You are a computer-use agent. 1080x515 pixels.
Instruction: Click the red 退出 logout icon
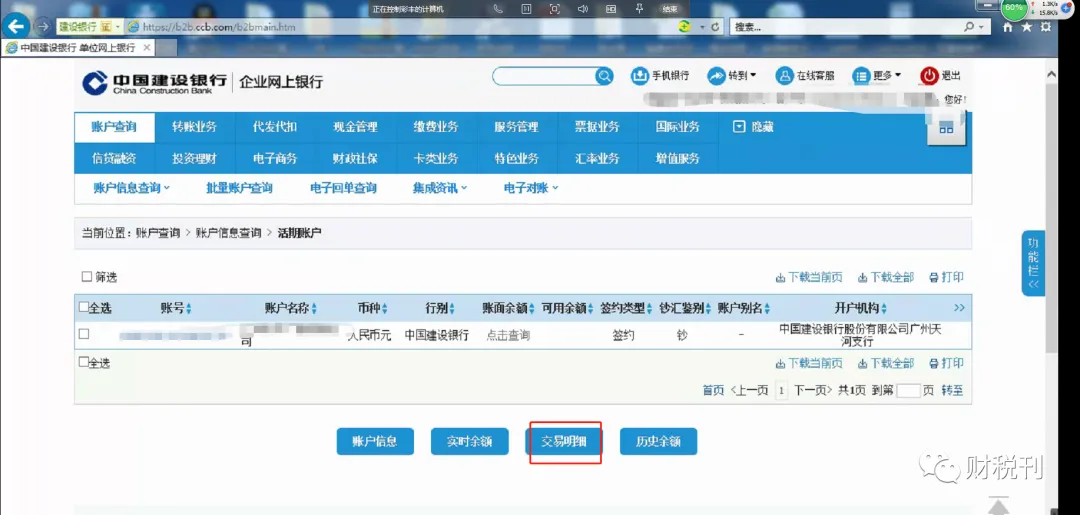click(x=930, y=76)
